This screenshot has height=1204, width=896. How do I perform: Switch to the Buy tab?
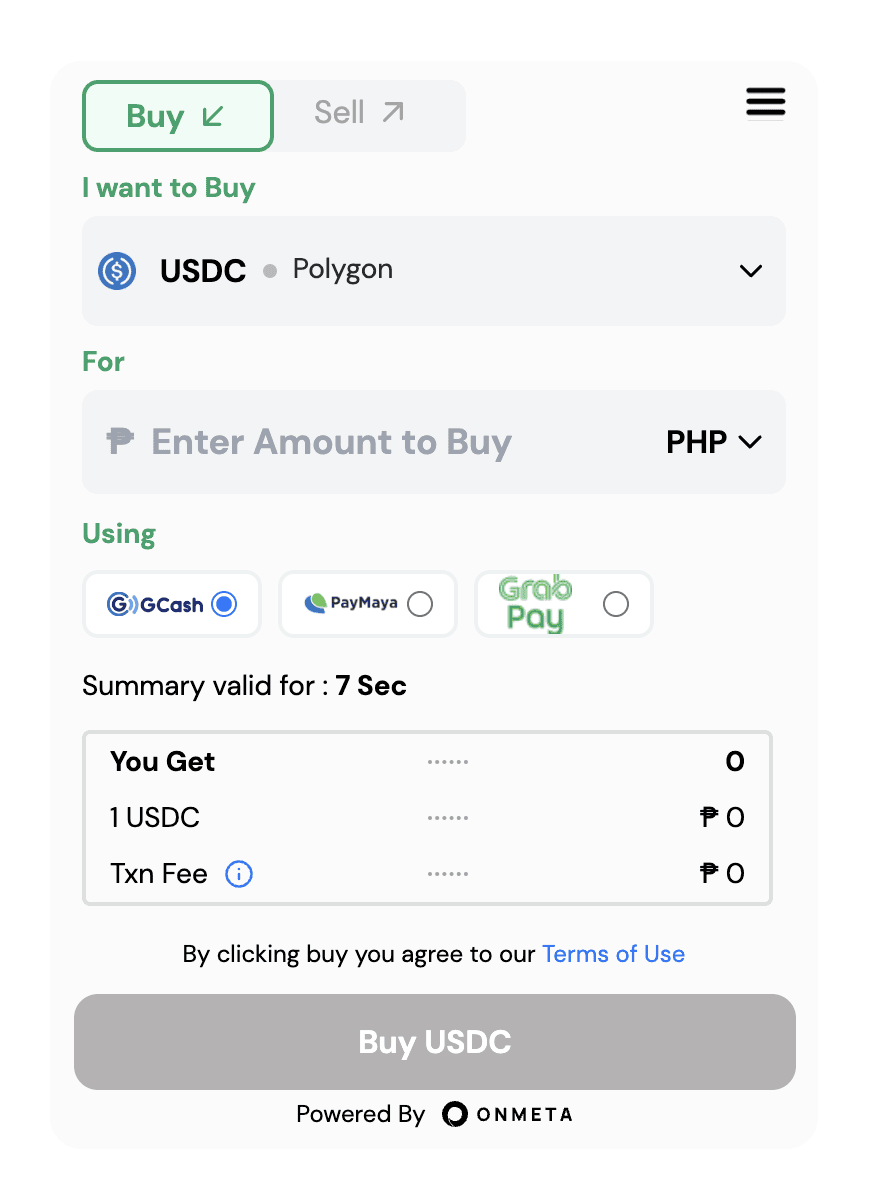pos(177,116)
